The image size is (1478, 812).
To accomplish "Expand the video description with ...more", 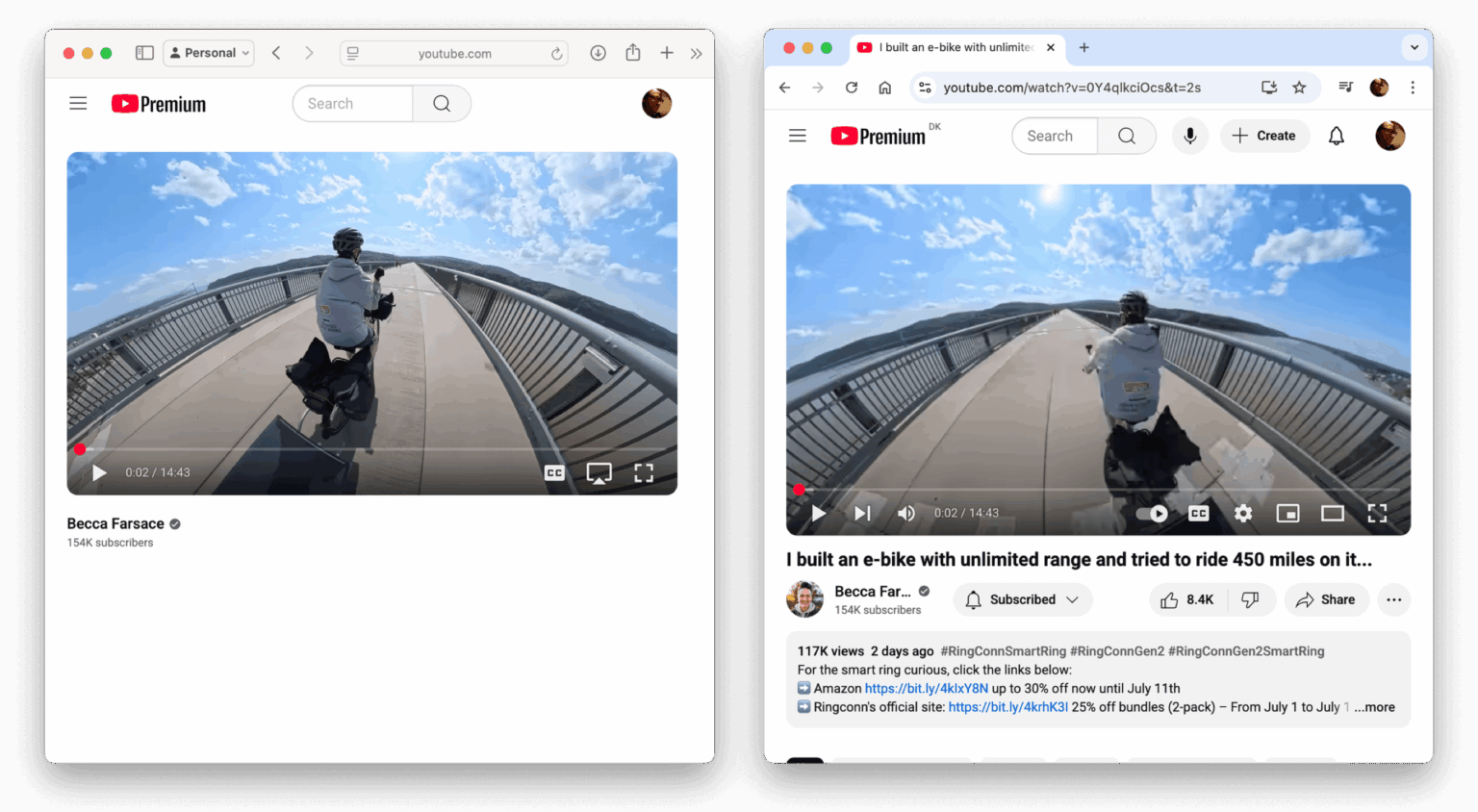I will click(x=1375, y=706).
